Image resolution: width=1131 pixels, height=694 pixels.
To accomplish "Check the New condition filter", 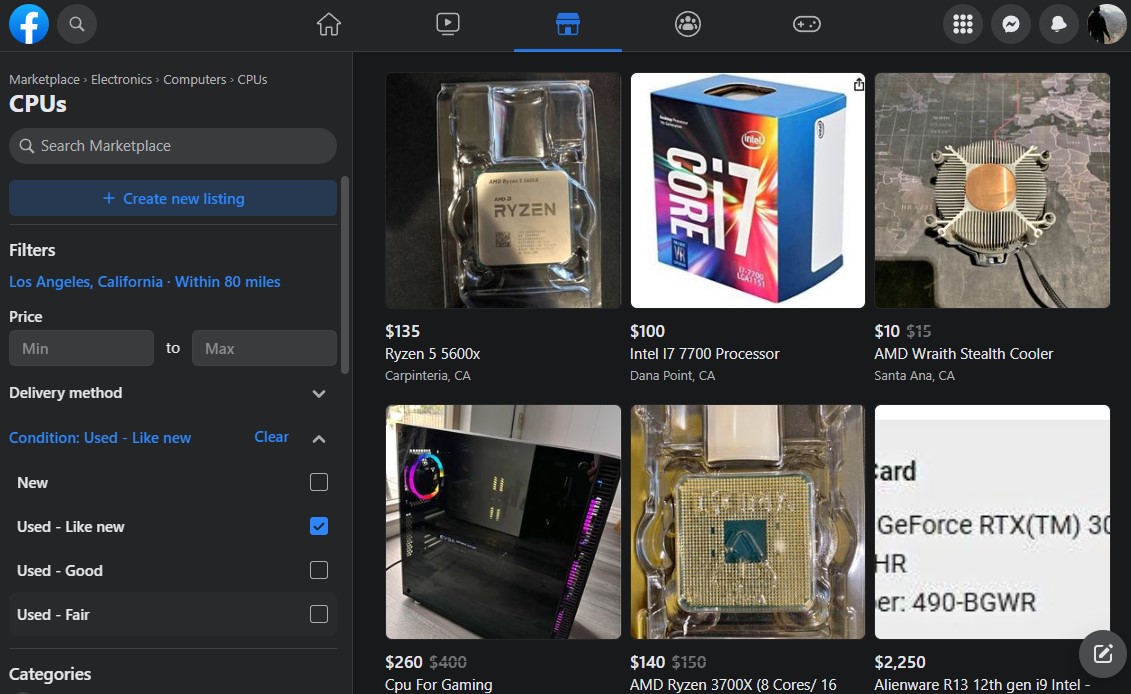I will [318, 482].
